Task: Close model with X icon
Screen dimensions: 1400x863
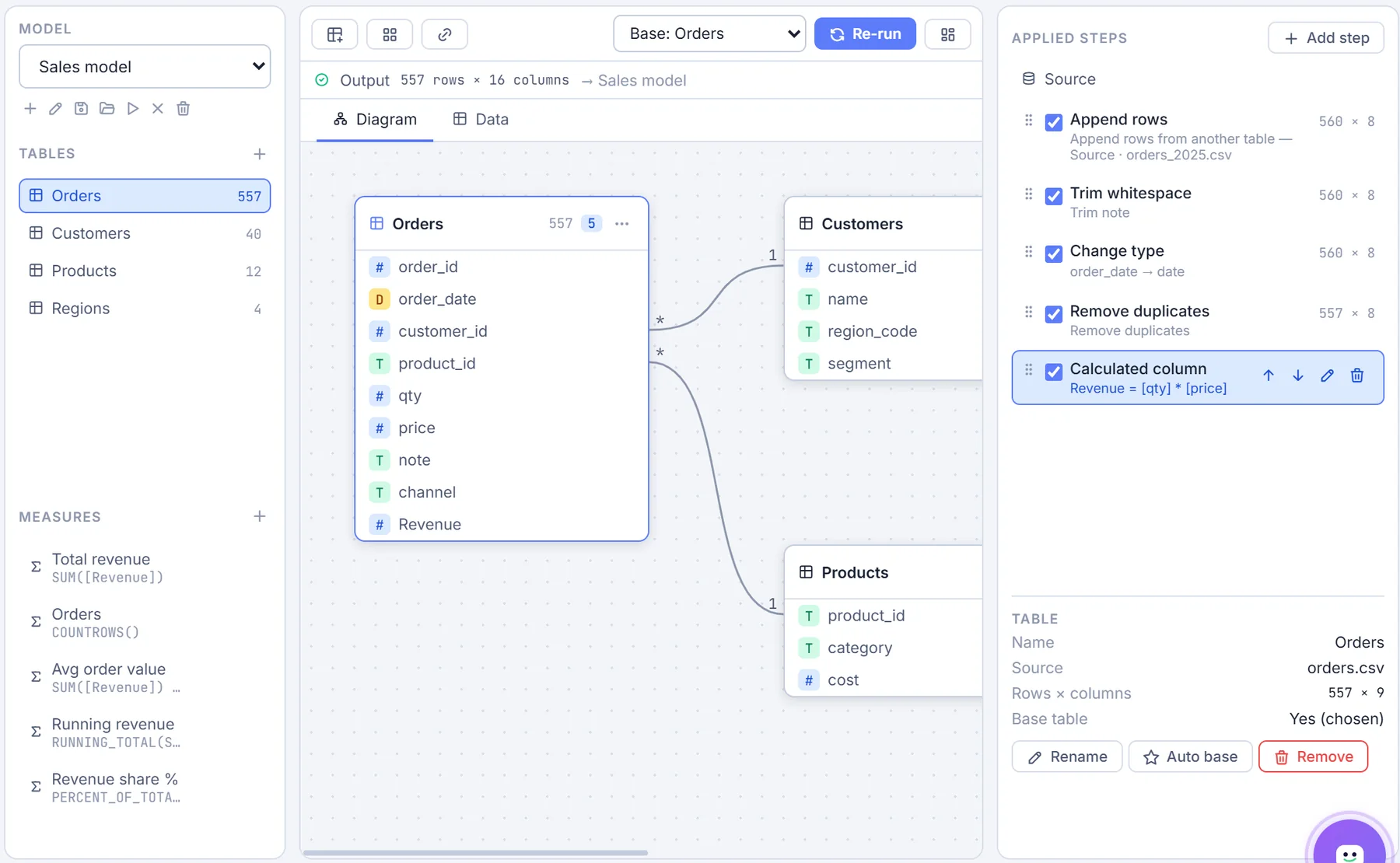Action: 158,109
